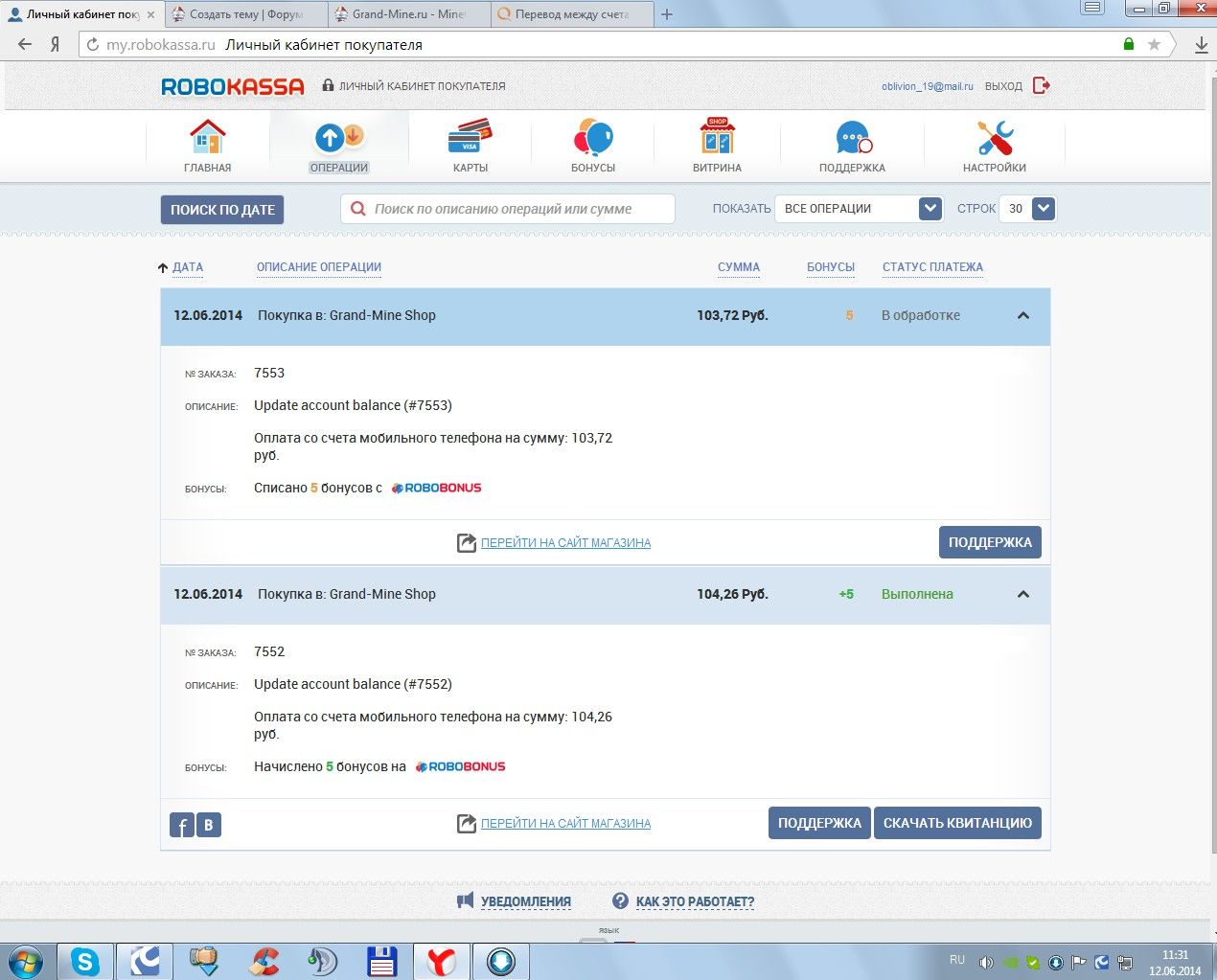Click the floppy disk taskbar icon

coord(381,961)
